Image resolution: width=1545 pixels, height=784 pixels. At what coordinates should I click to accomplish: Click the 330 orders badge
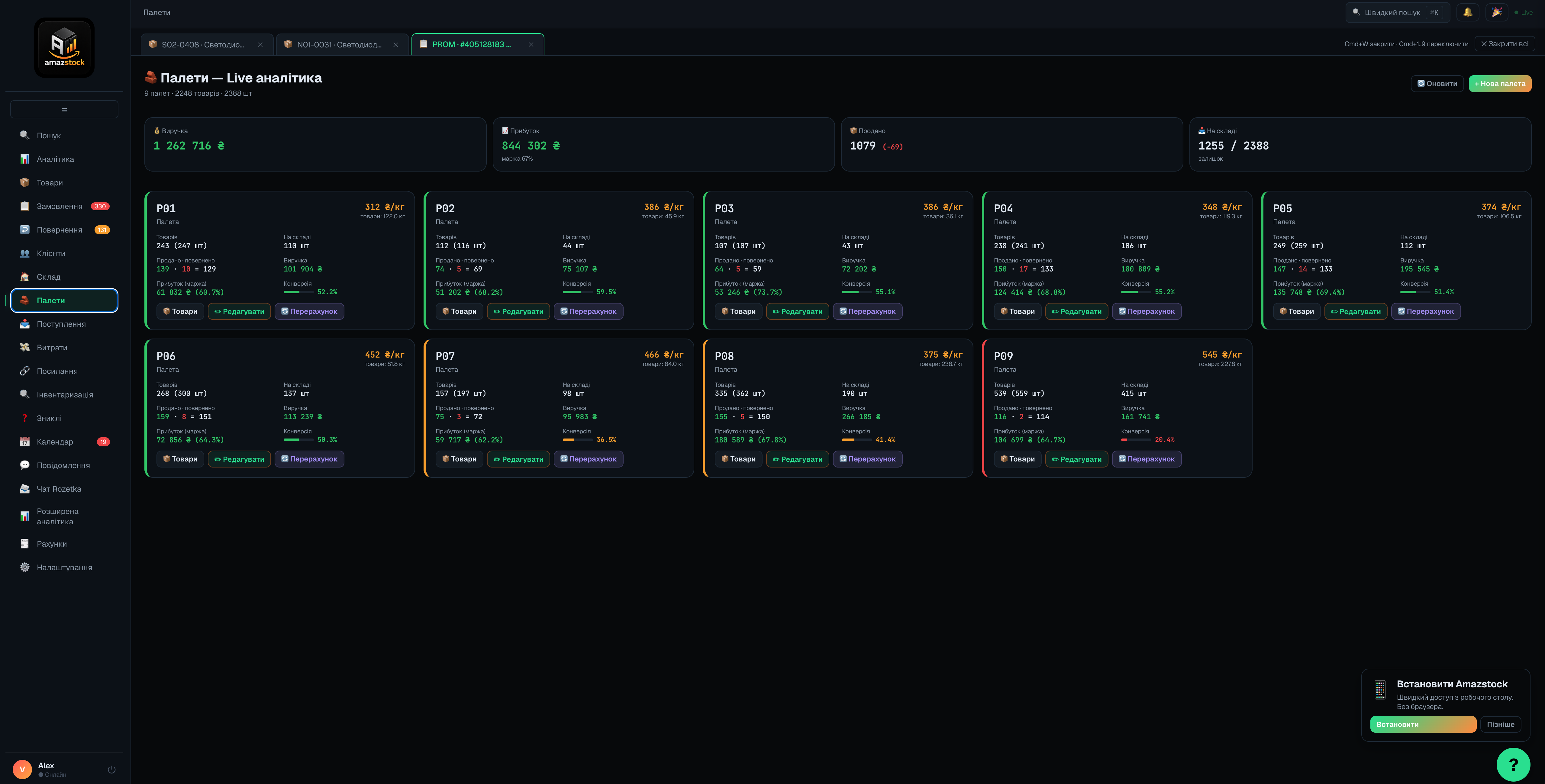(x=100, y=206)
